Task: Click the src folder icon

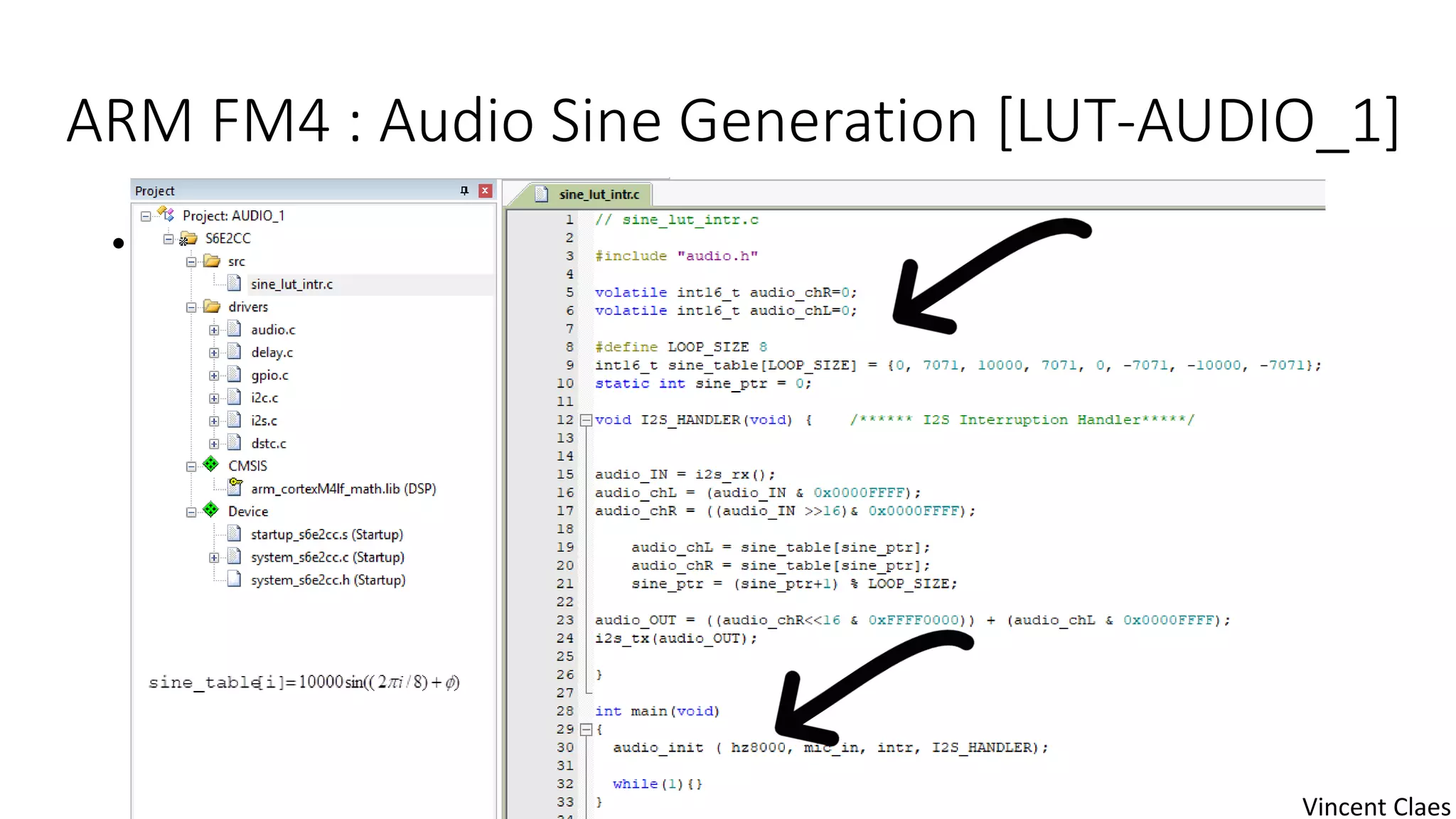Action: coord(212,261)
